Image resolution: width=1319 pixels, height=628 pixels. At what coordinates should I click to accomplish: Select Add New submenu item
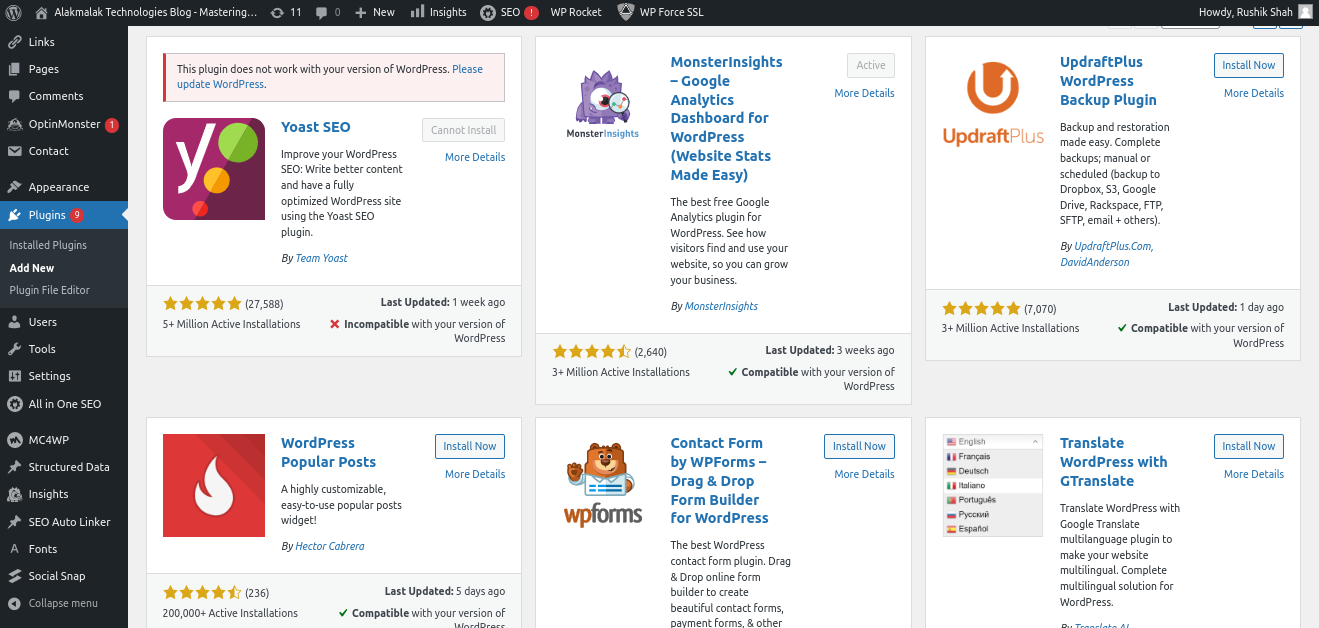coord(32,268)
